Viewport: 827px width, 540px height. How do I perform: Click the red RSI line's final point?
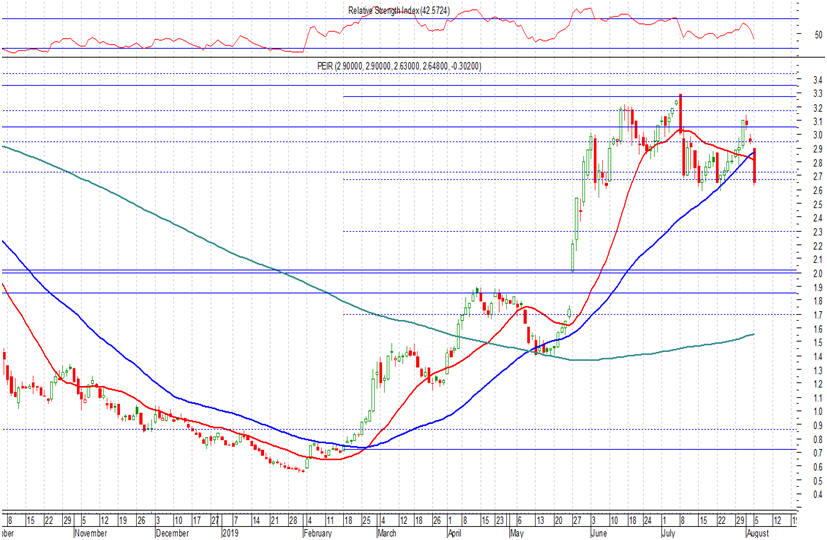(x=754, y=39)
